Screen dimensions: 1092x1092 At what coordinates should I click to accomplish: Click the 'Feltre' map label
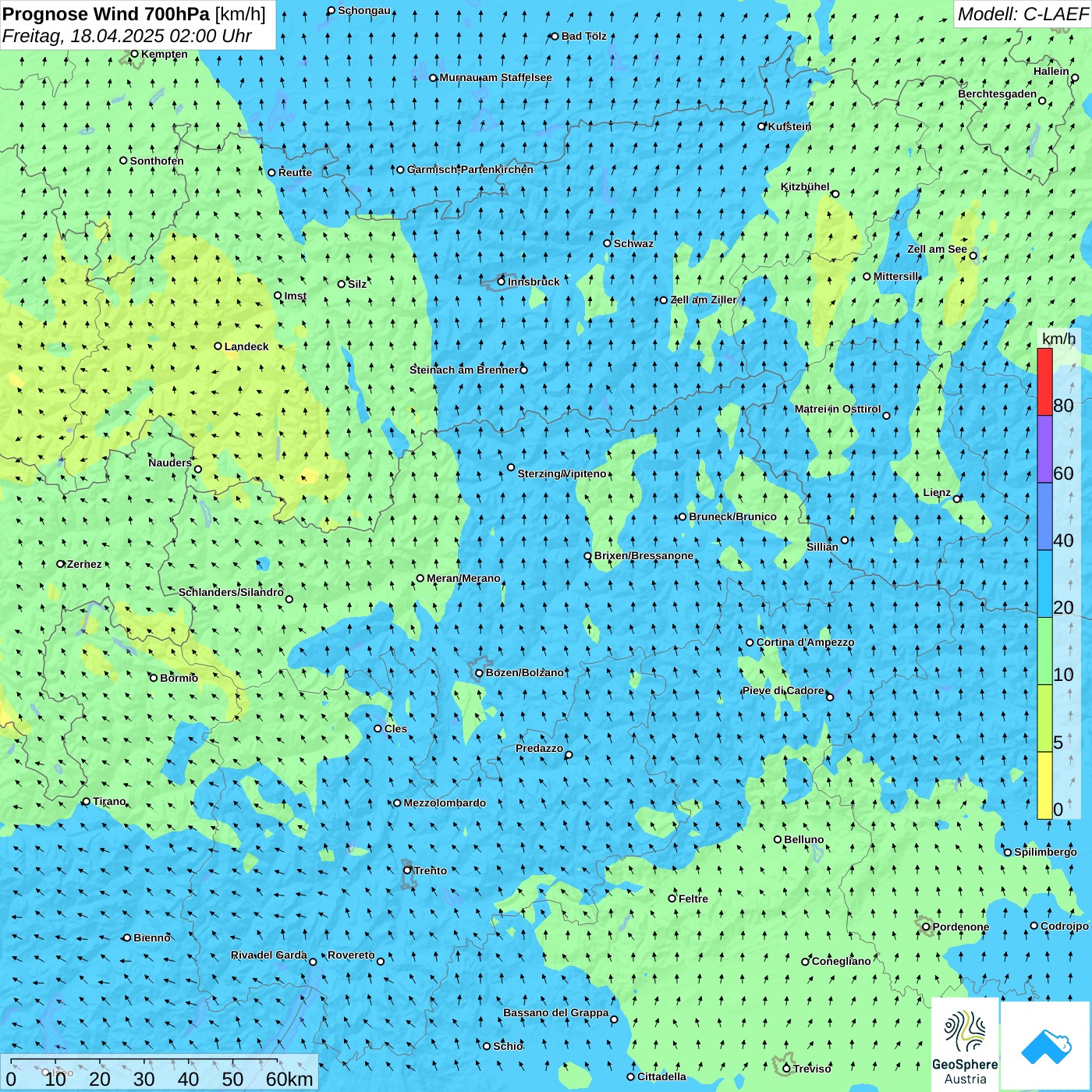[x=693, y=899]
